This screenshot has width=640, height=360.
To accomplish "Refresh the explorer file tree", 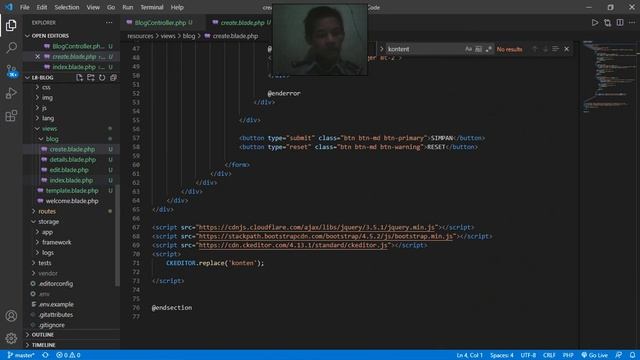I will [102, 78].
